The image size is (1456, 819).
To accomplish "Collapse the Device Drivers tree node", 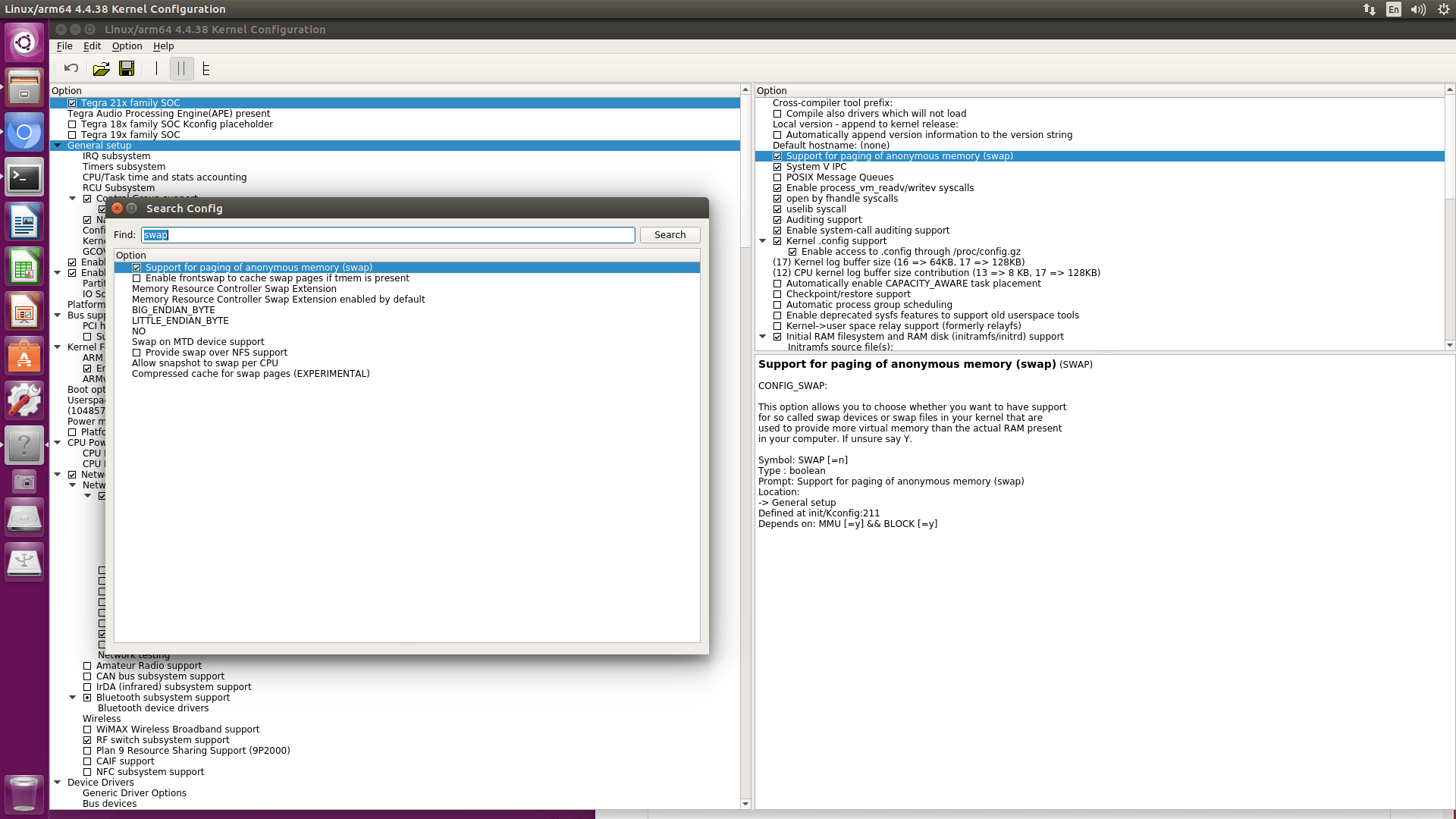I will [x=58, y=783].
